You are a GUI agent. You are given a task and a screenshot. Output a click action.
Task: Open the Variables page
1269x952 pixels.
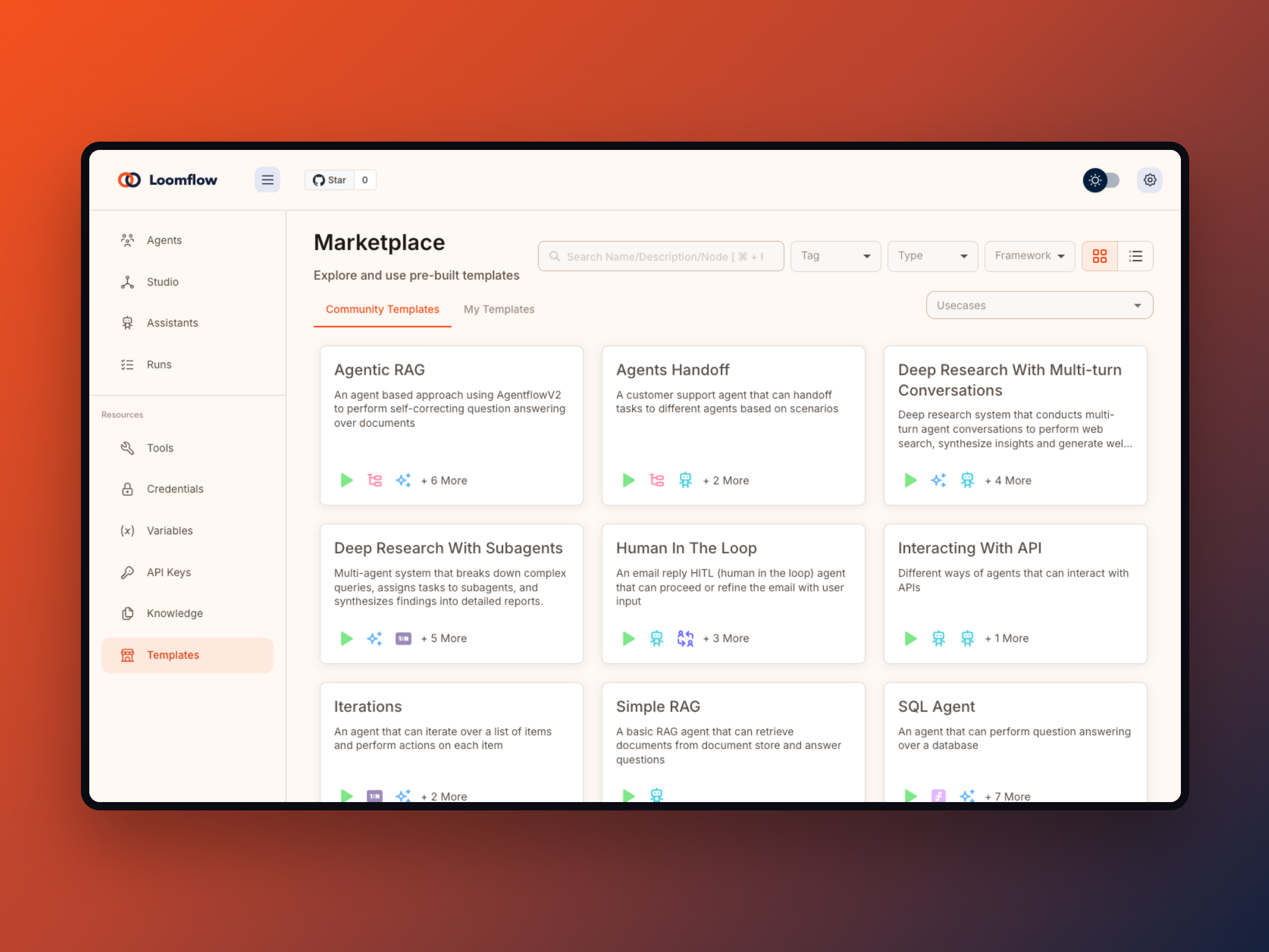tap(187, 531)
